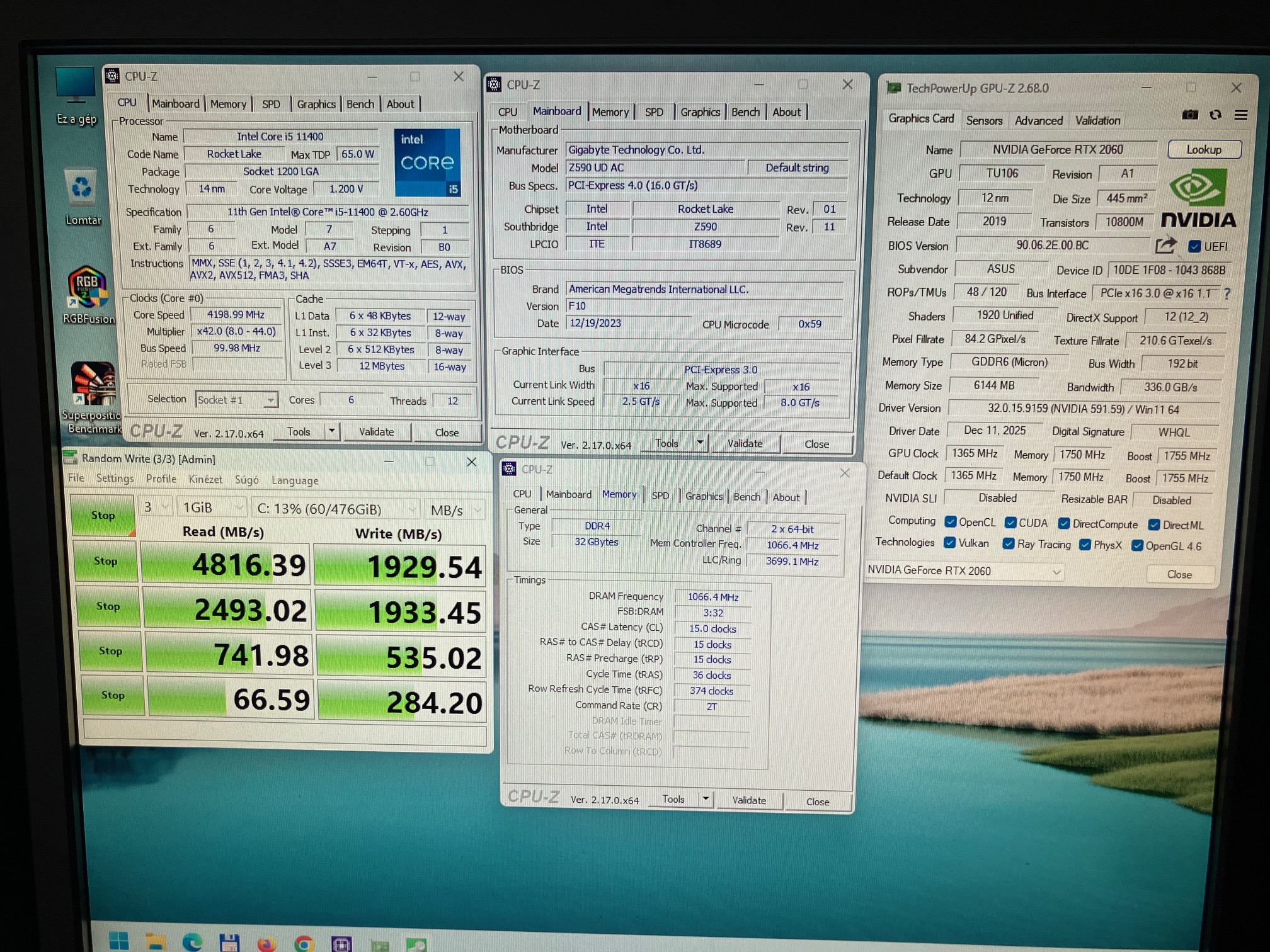Switch to the Sensors tab in GPU-Z
This screenshot has height=952, width=1270.
[984, 120]
